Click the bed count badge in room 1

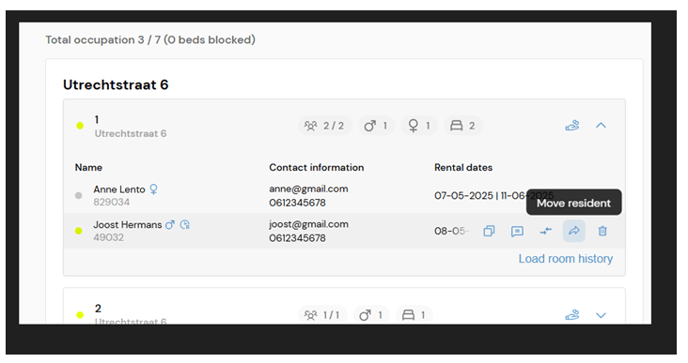(x=463, y=126)
